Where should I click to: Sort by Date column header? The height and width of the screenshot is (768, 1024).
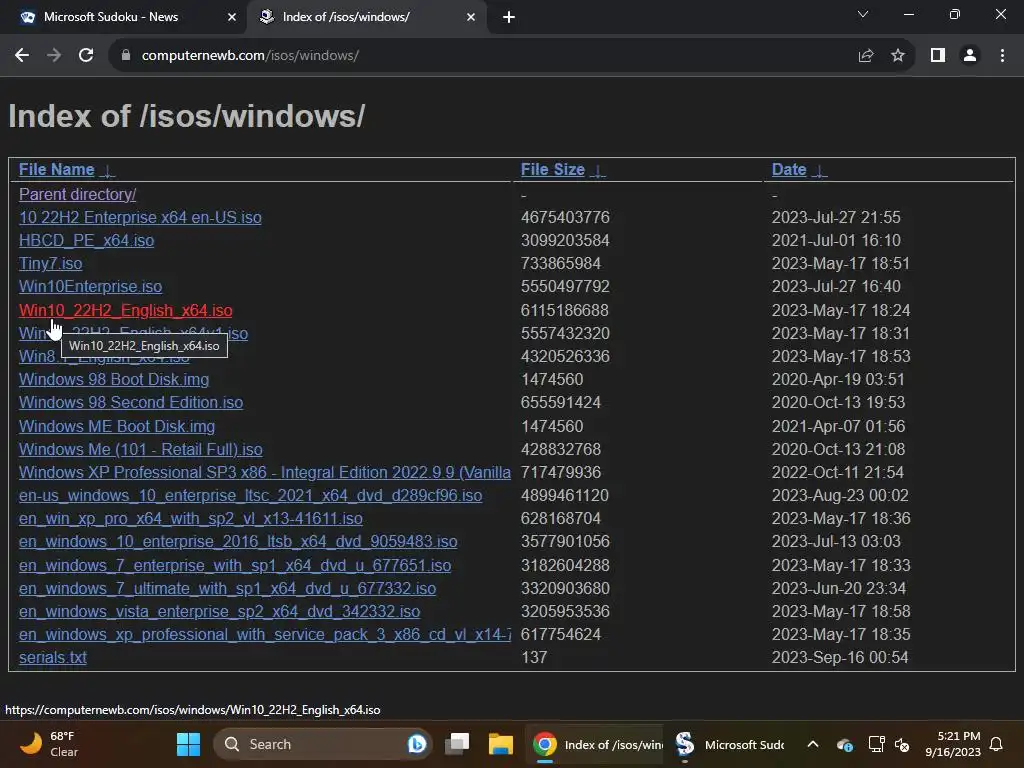coord(789,170)
